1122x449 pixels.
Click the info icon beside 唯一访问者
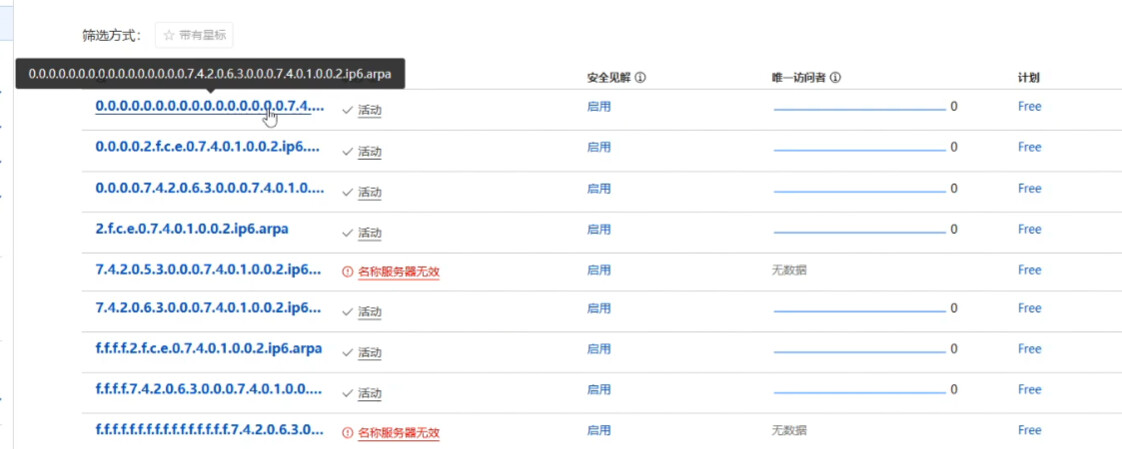[835, 78]
